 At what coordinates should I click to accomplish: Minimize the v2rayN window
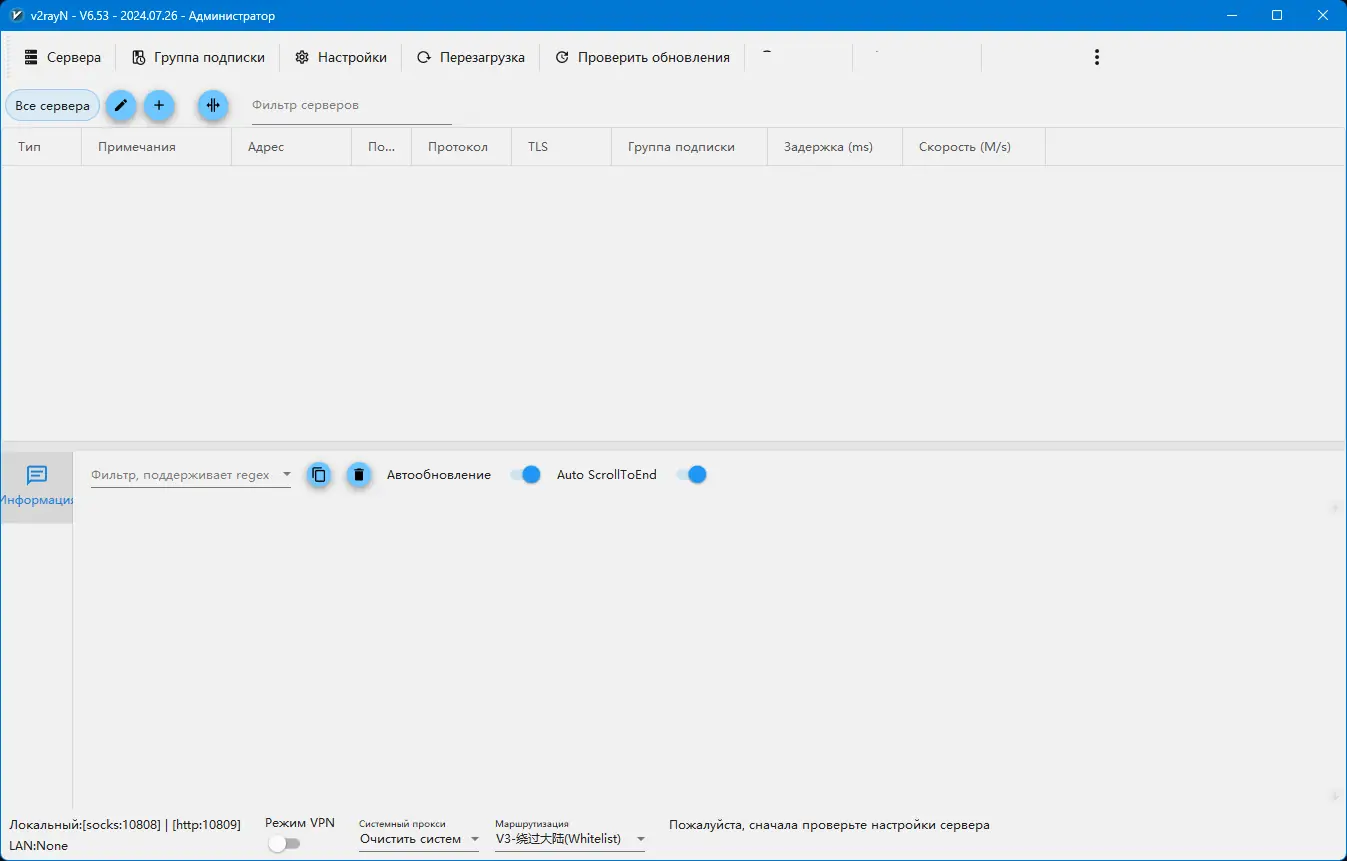[1231, 15]
